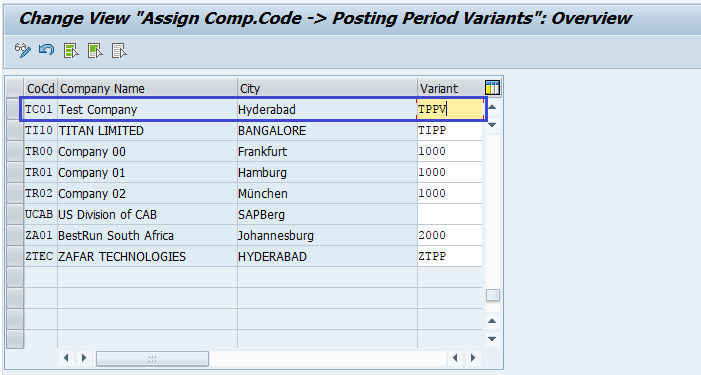
Task: Click the 'UCAB' company code cell
Action: point(41,215)
